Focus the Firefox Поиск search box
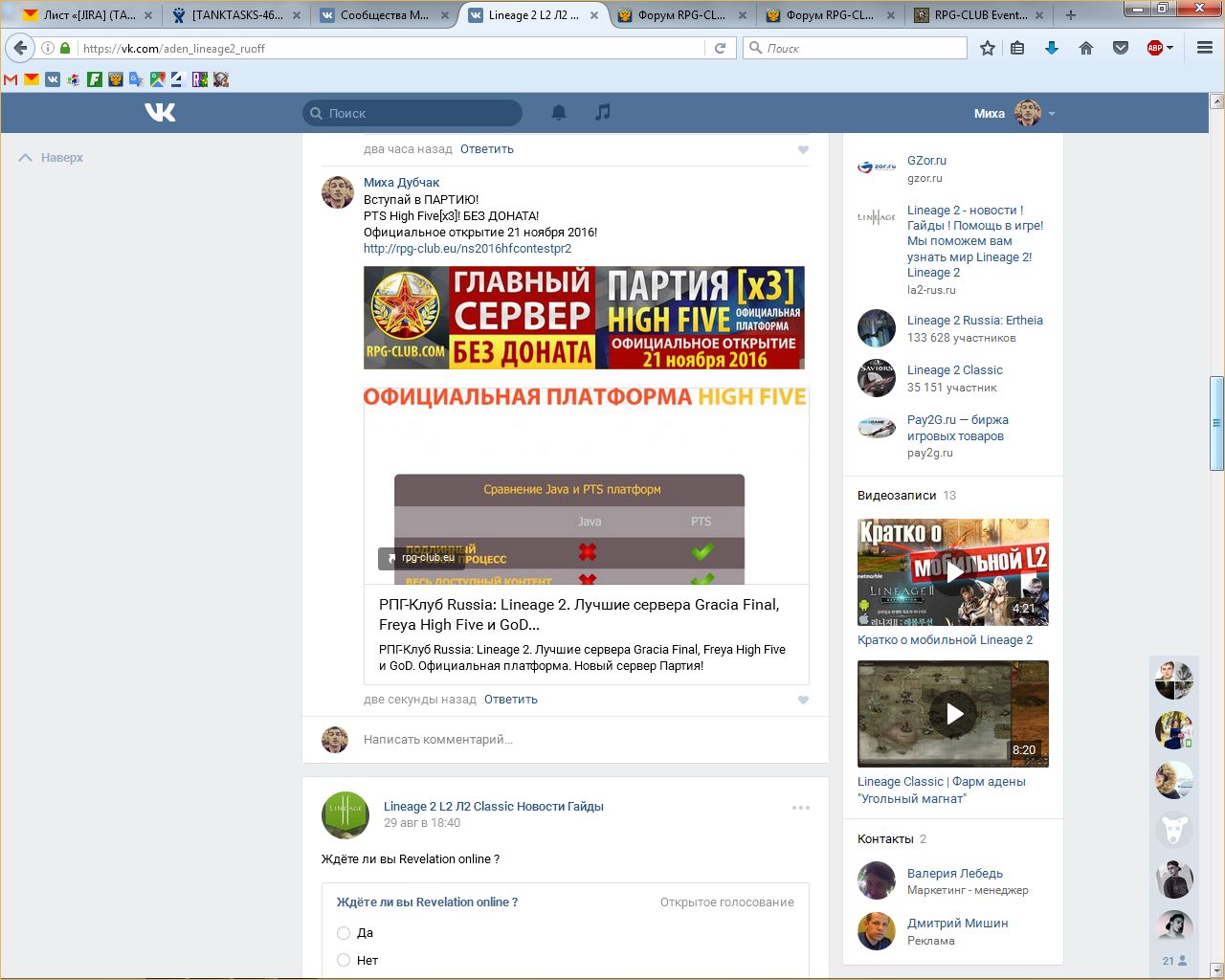Image resolution: width=1225 pixels, height=980 pixels. point(855,48)
